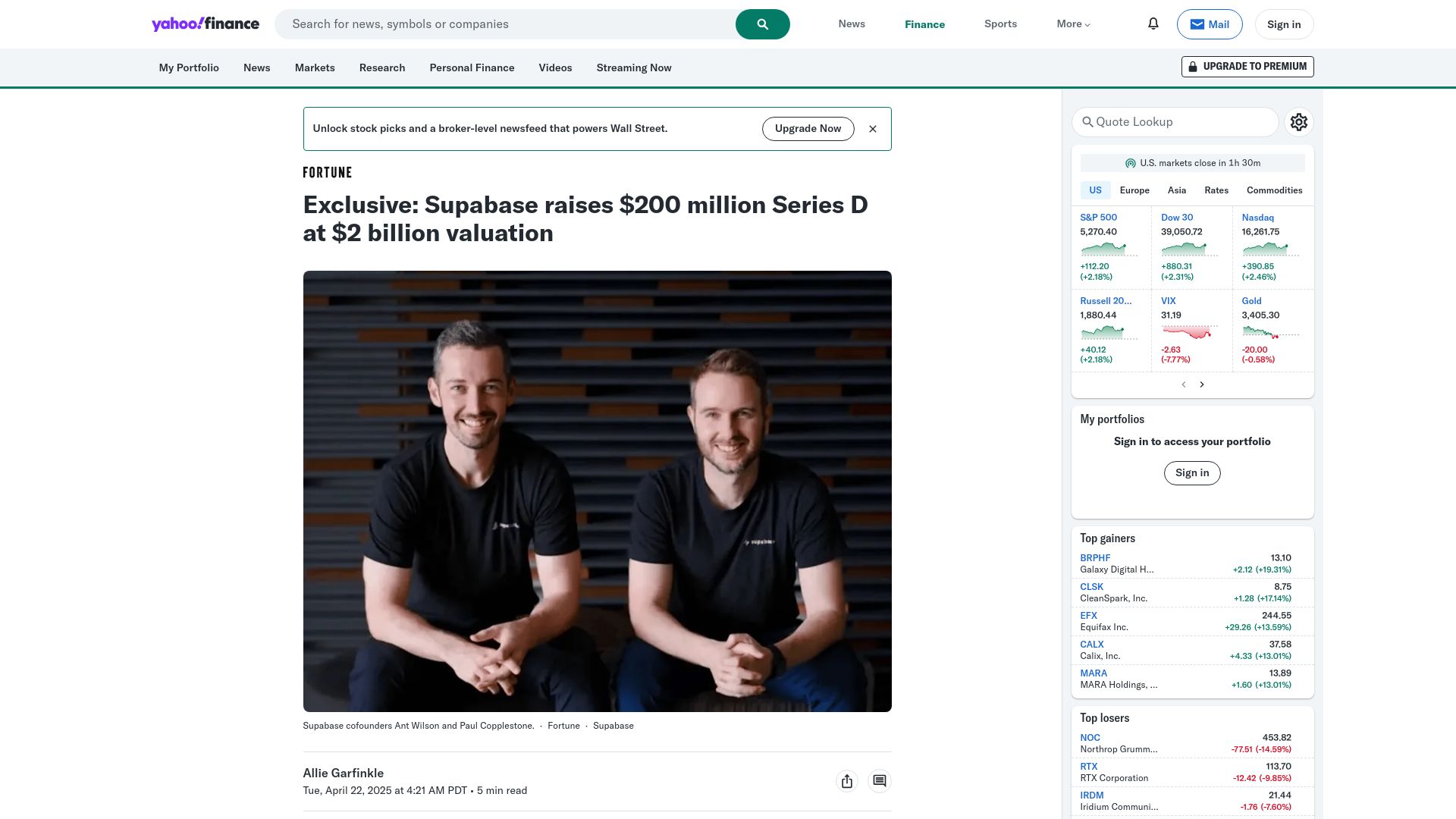The height and width of the screenshot is (819, 1456).
Task: Open CLSK CleanSpark ticker
Action: (1091, 587)
